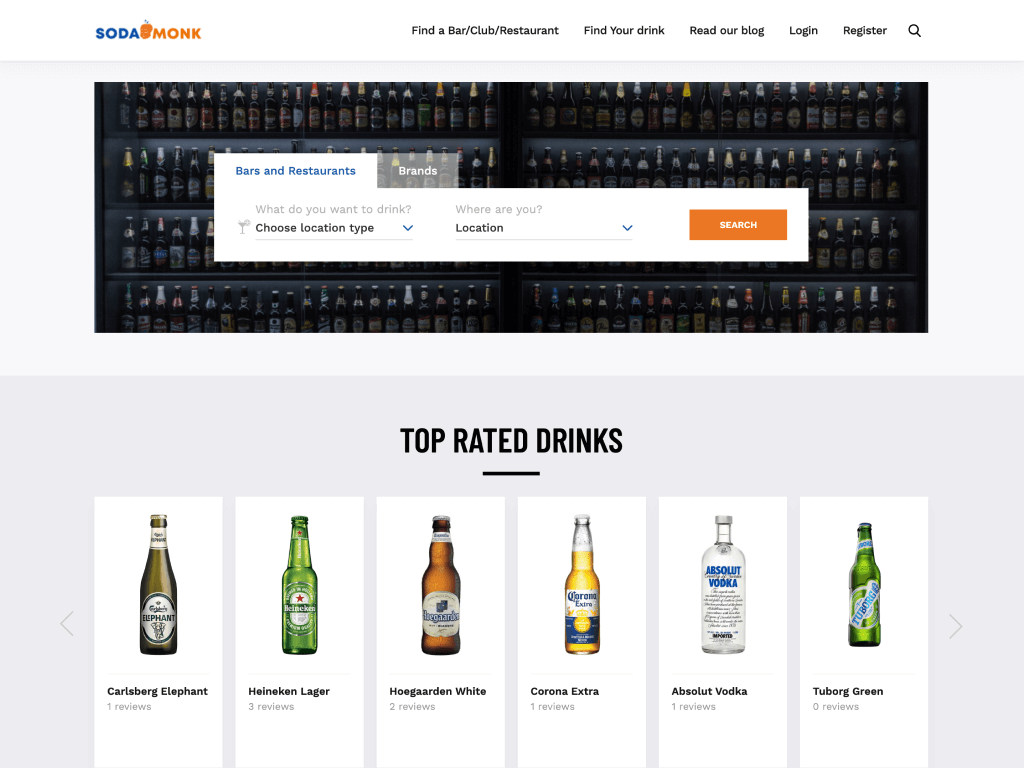This screenshot has width=1024, height=768.
Task: Show next drinks with right arrow
Action: (955, 626)
